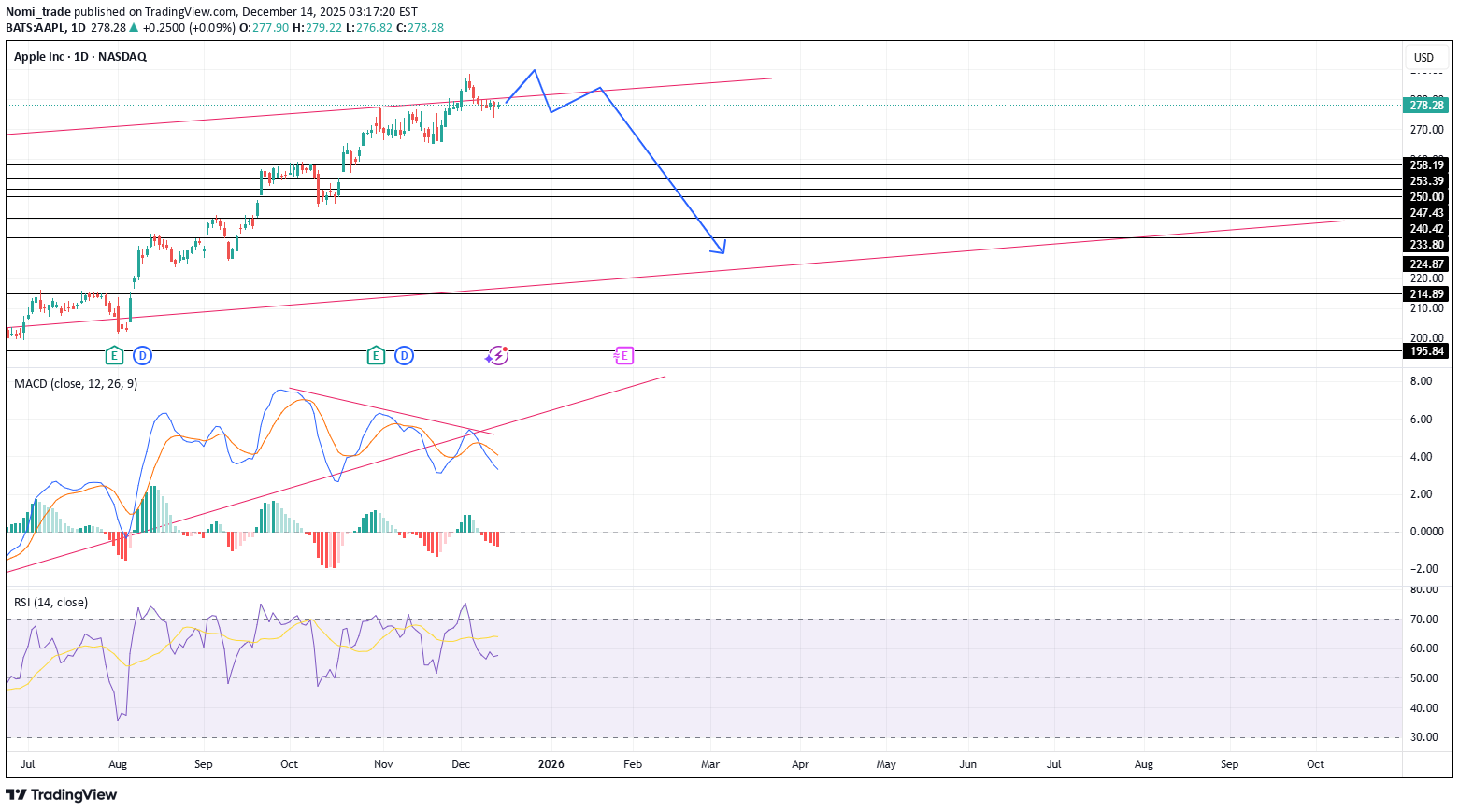Viewport: 1459px width, 812px height.
Task: Open the USD currency selector
Action: pyautogui.click(x=1424, y=57)
